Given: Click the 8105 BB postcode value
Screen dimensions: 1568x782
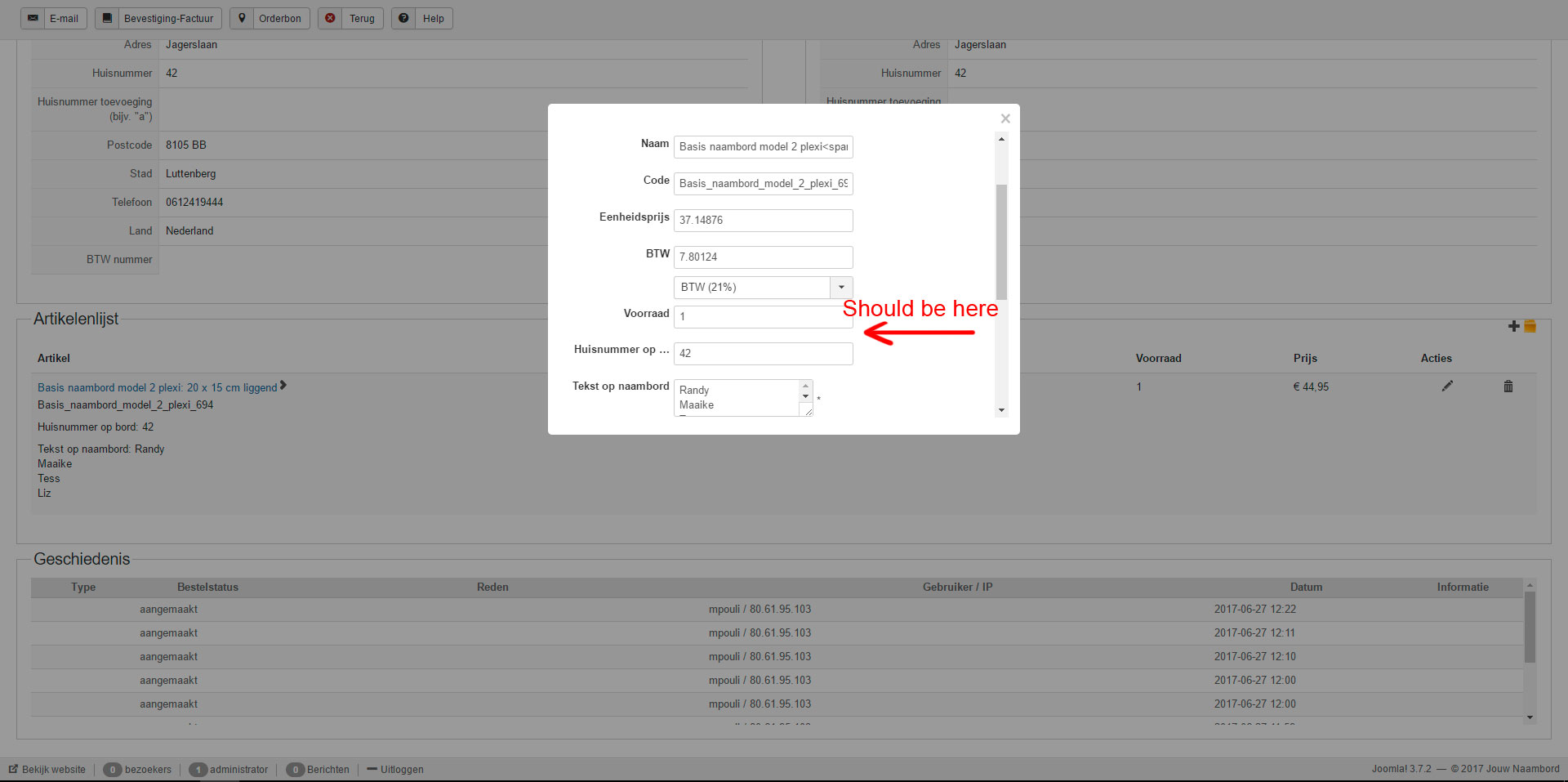Looking at the screenshot, I should click(x=186, y=145).
